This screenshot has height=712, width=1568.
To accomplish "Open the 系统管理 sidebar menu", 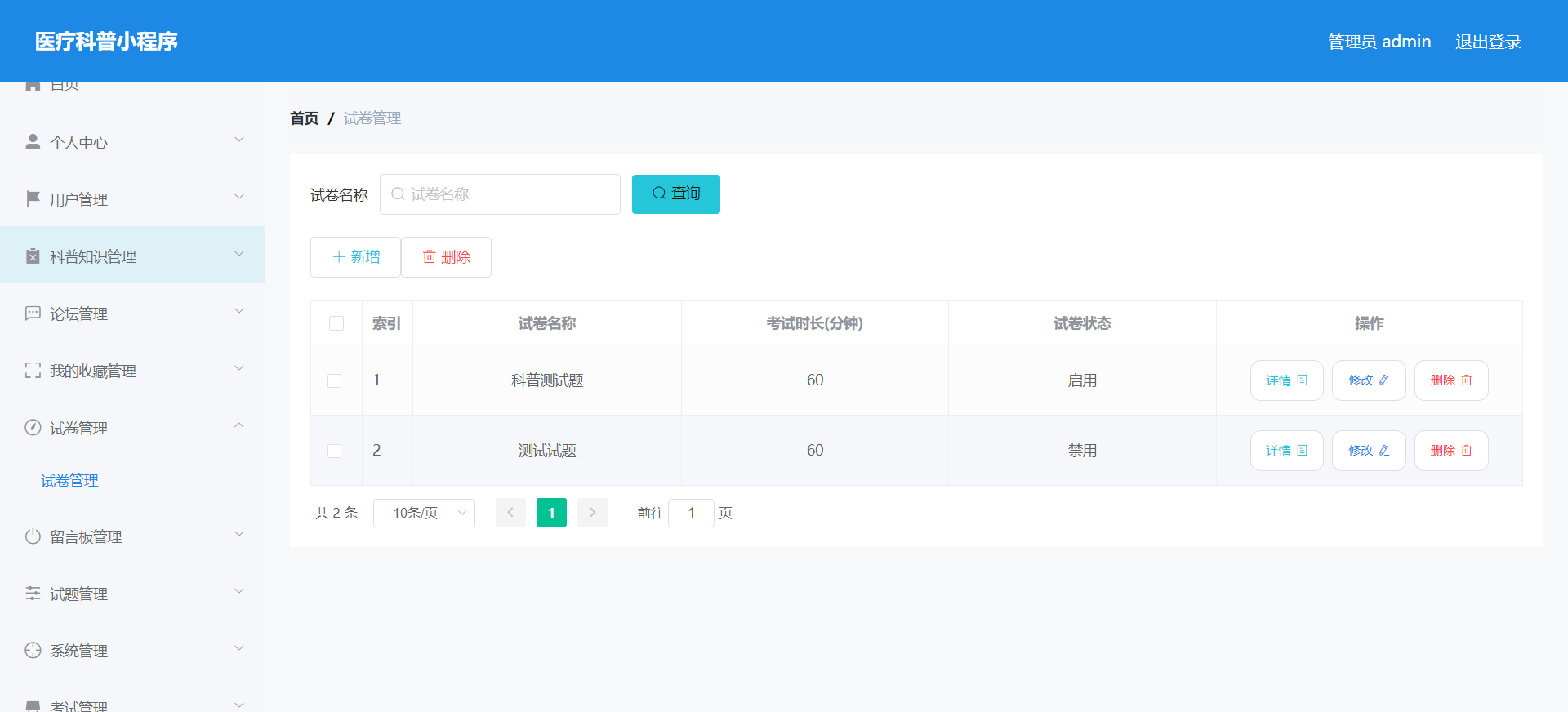I will click(132, 651).
